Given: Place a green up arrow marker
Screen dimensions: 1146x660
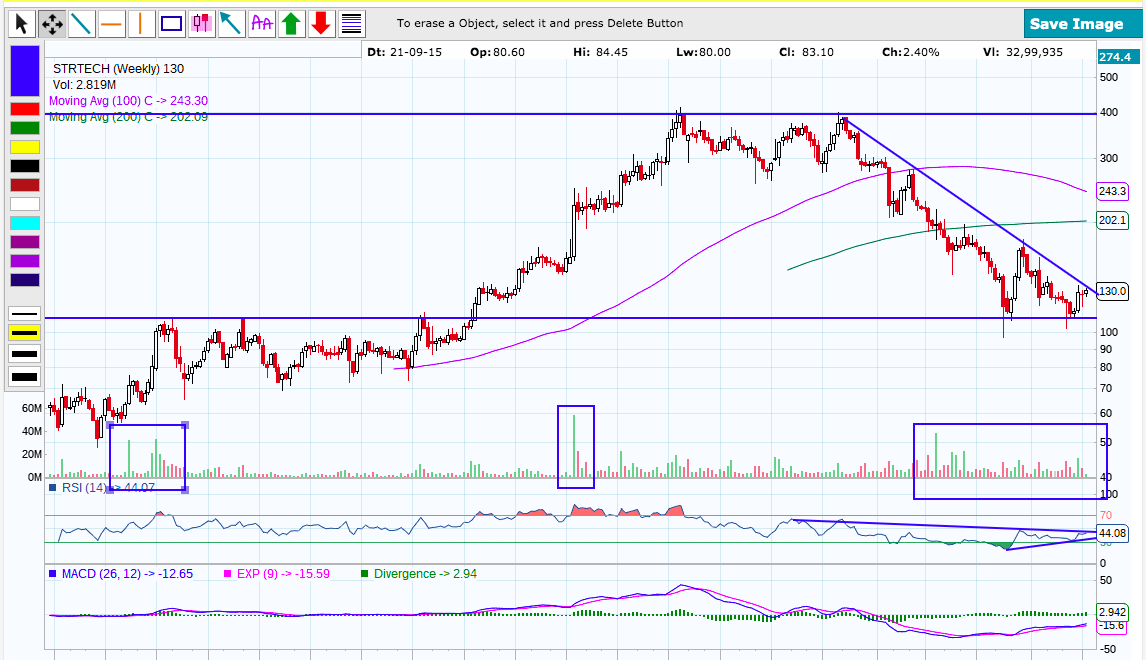Looking at the screenshot, I should tap(291, 24).
